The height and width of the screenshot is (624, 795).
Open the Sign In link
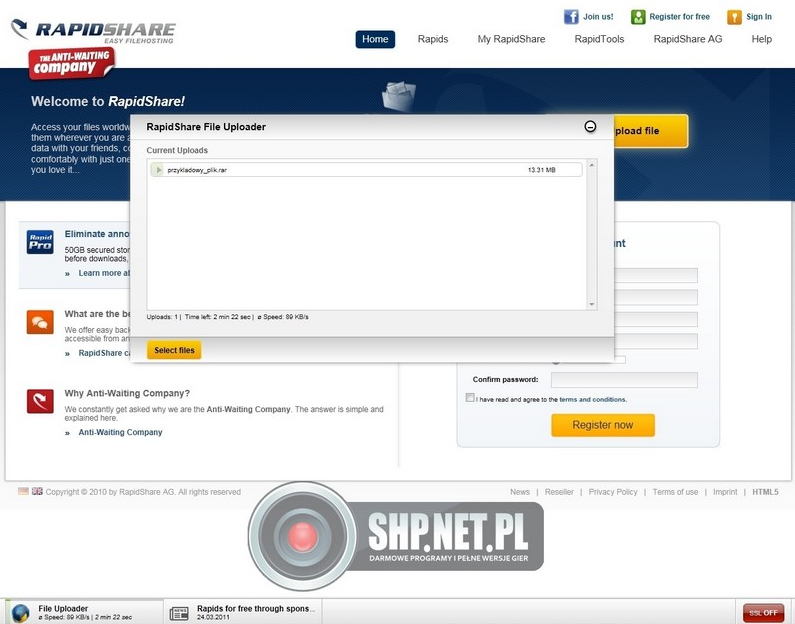pos(759,17)
